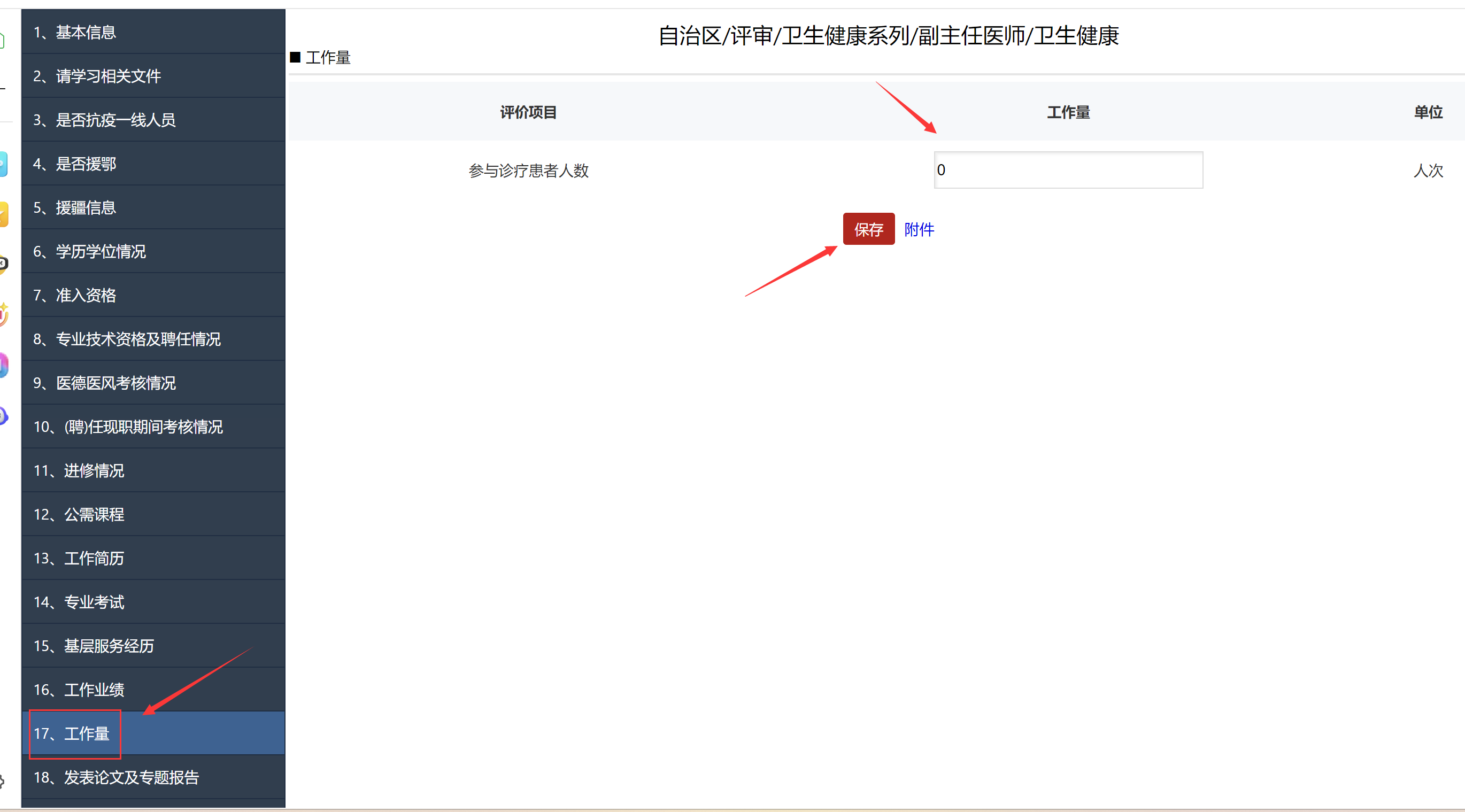Open the 援疆信息 section
The image size is (1465, 812).
tap(153, 207)
